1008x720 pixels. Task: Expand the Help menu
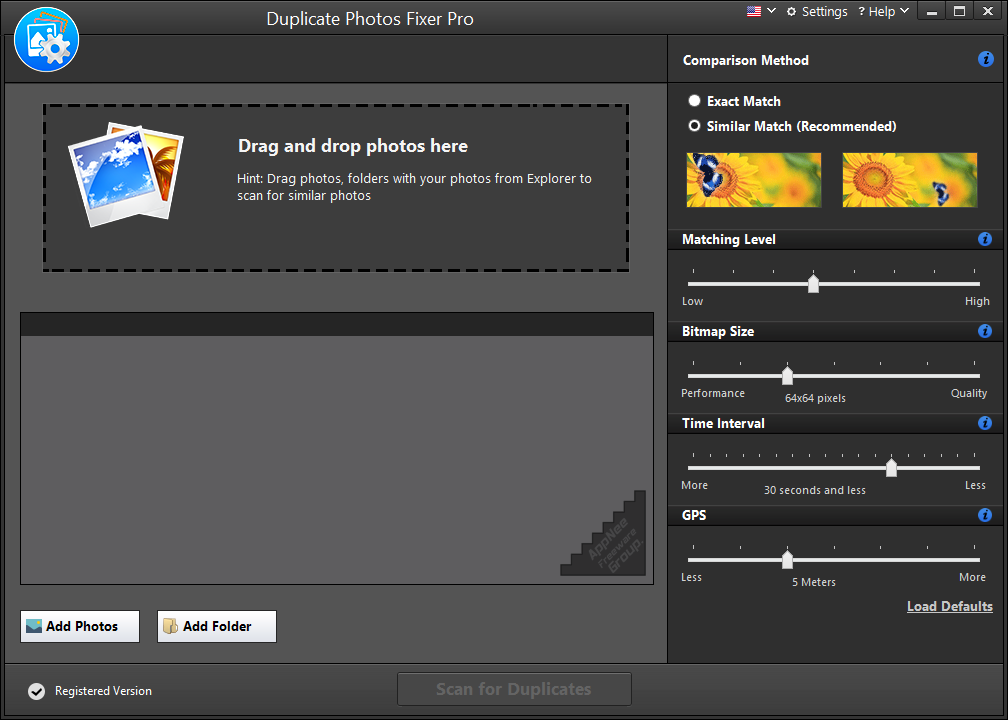click(x=888, y=11)
